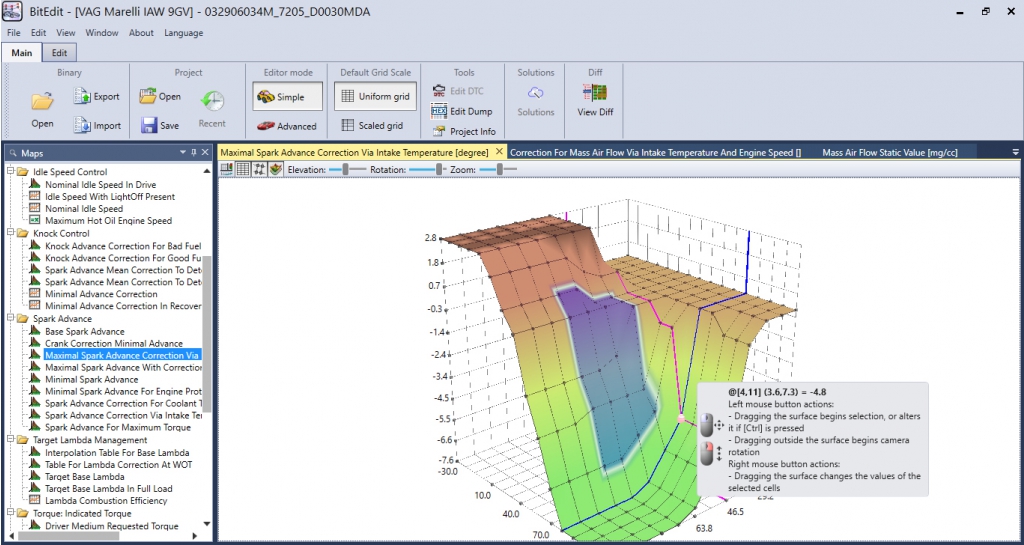This screenshot has width=1024, height=545.
Task: Open the document tabs list dropdown arrow
Action: [x=1016, y=152]
